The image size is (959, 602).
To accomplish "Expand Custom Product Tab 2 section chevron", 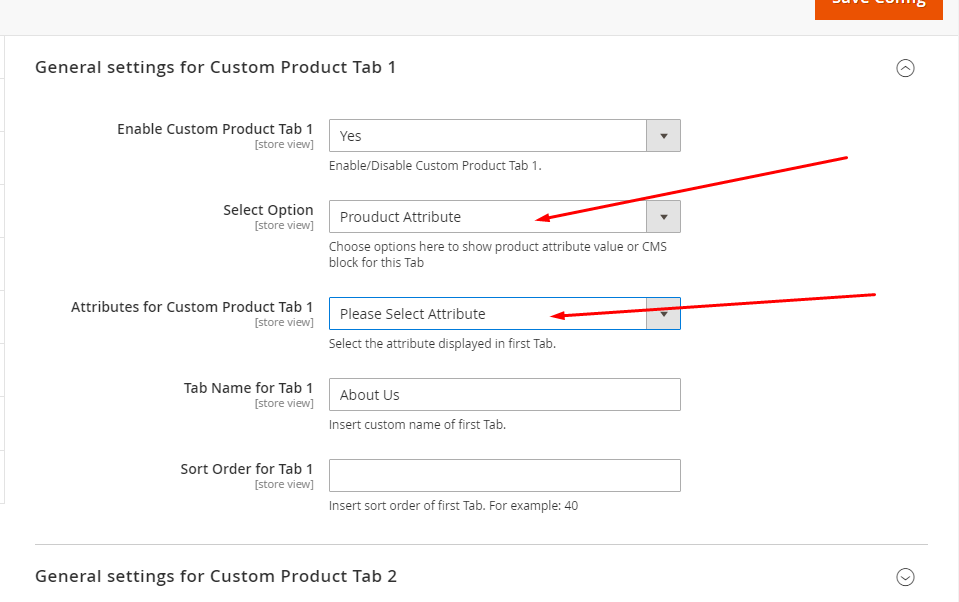I will pyautogui.click(x=905, y=577).
